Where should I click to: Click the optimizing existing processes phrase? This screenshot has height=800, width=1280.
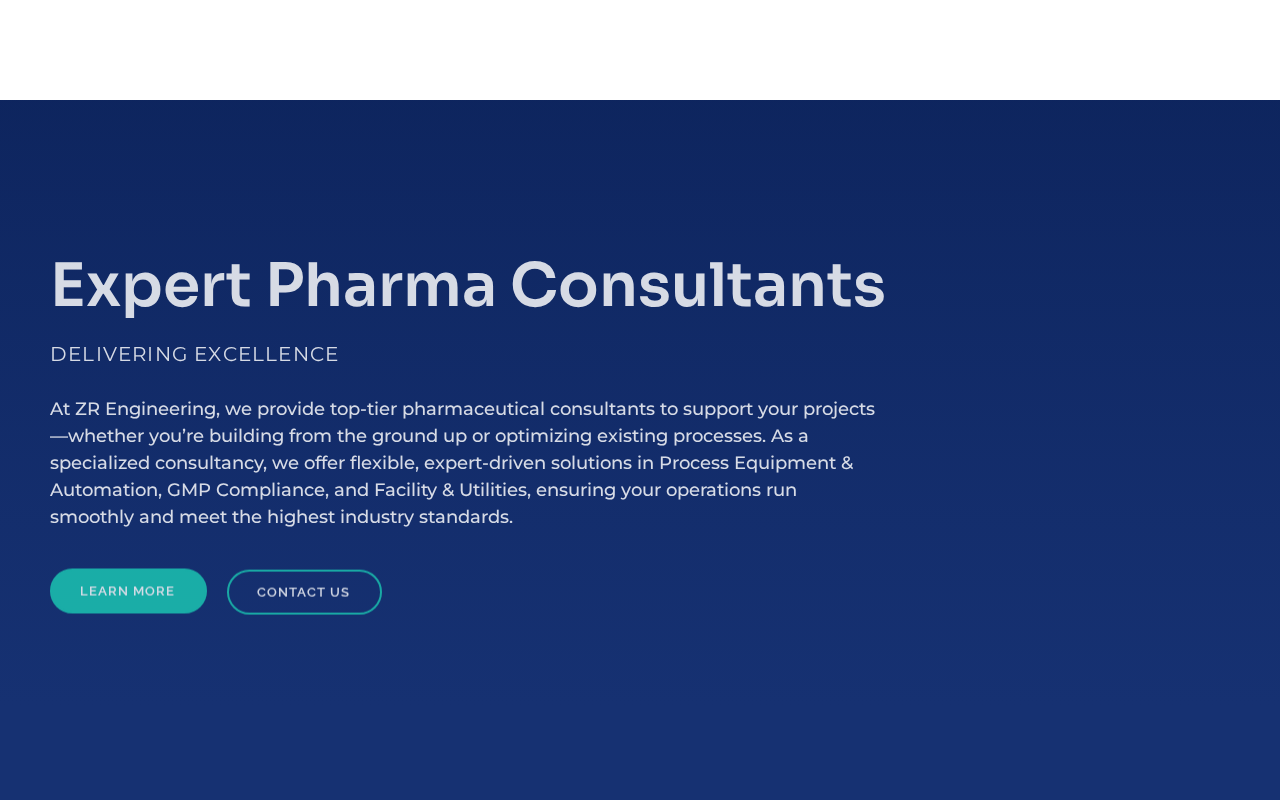click(629, 436)
